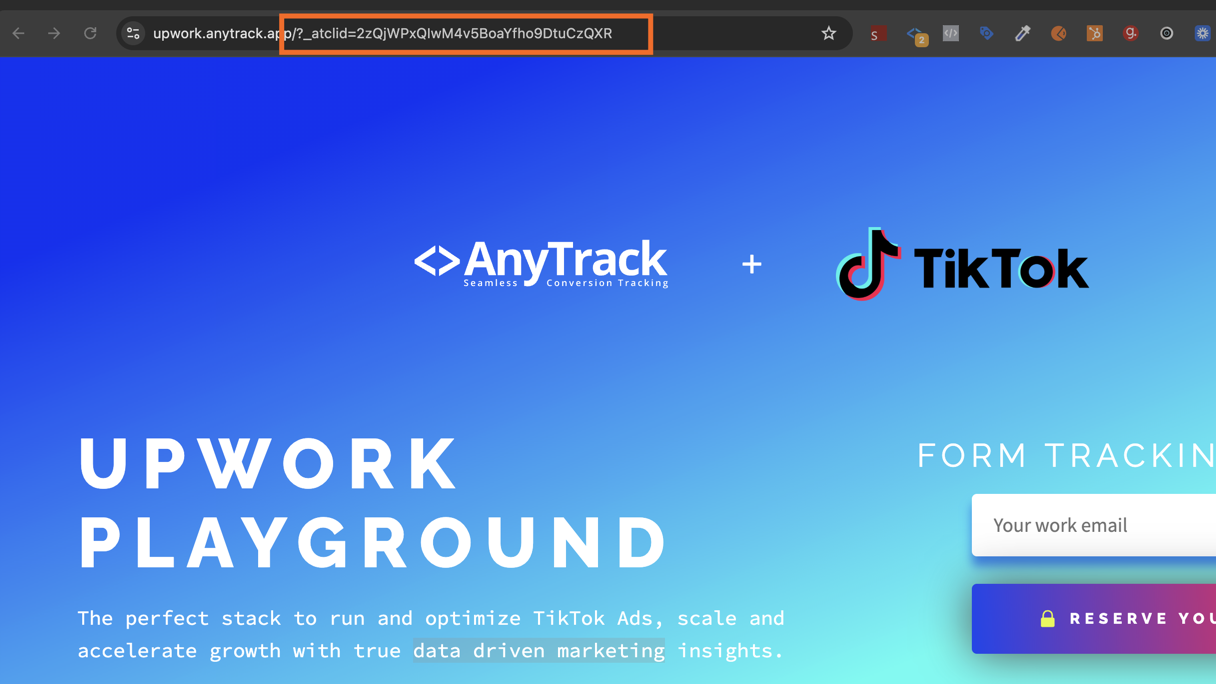The image size is (1216, 684).
Task: Open the circular ring extension icon
Action: click(x=1166, y=33)
